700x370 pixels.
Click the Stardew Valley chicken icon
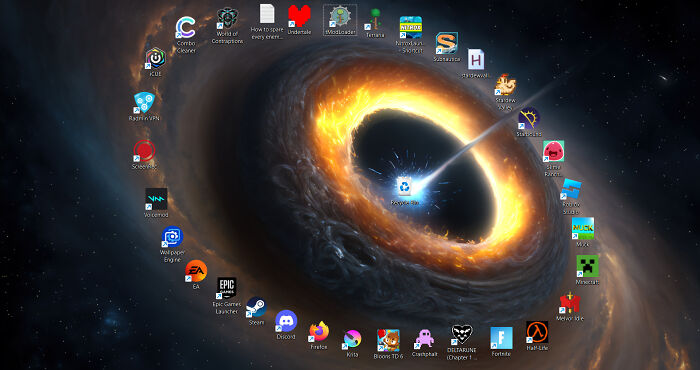pyautogui.click(x=505, y=84)
